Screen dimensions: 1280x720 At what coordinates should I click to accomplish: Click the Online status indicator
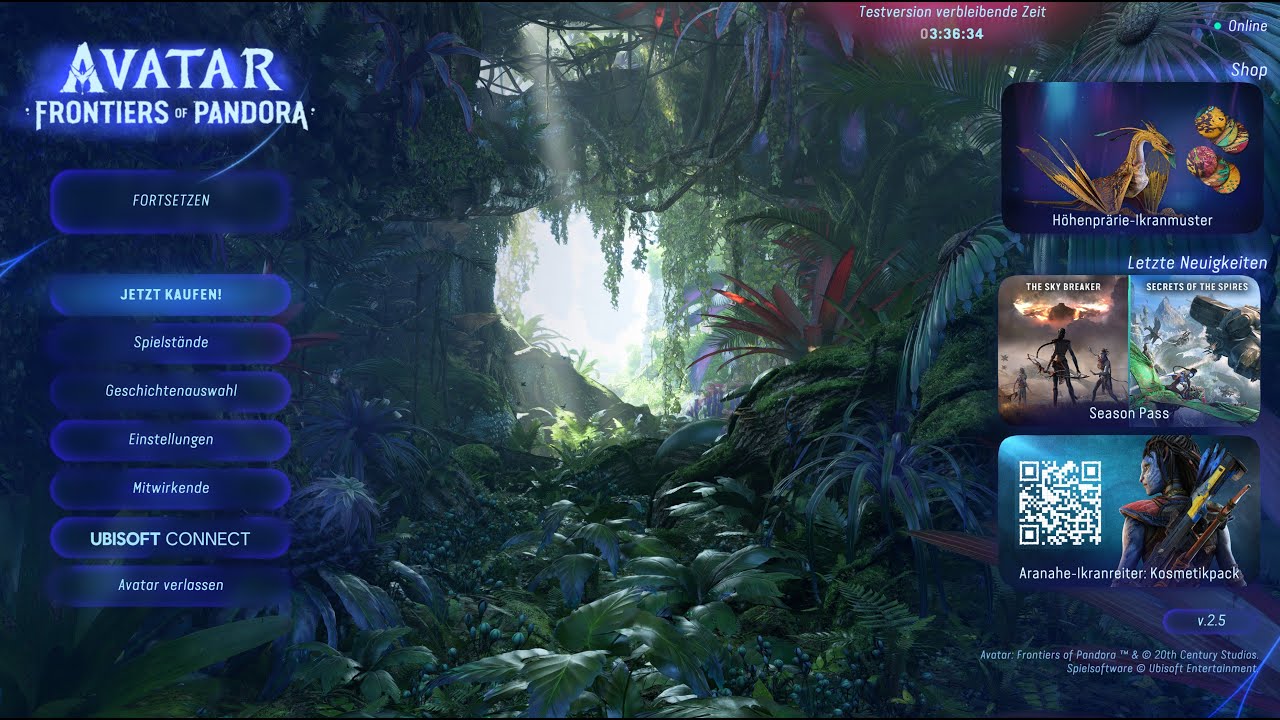[1240, 26]
